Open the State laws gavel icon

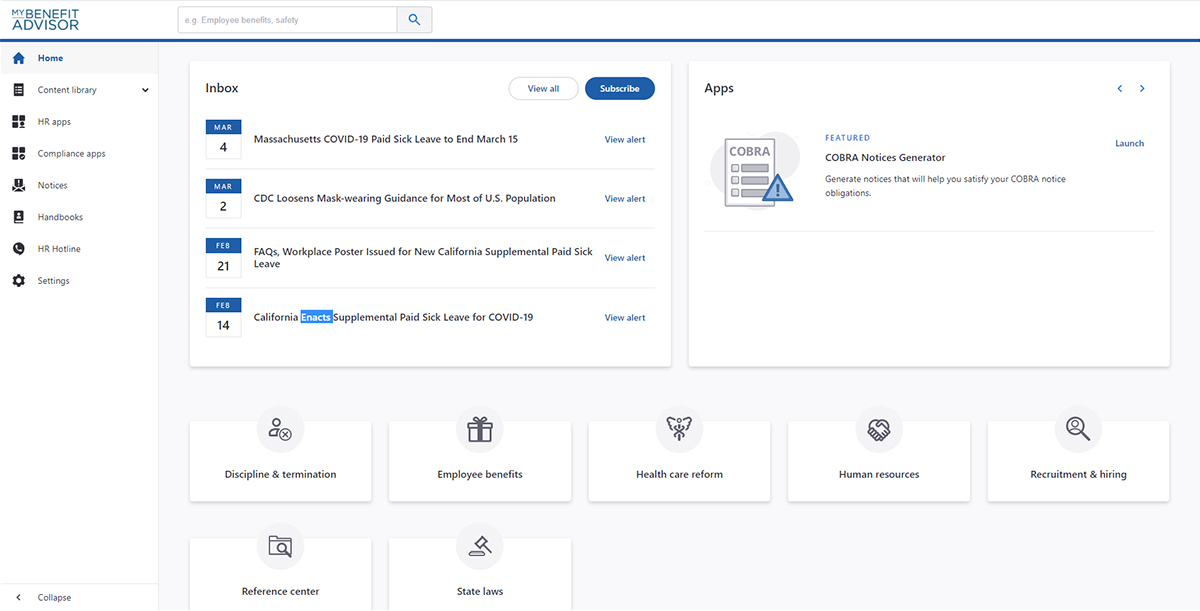[480, 547]
